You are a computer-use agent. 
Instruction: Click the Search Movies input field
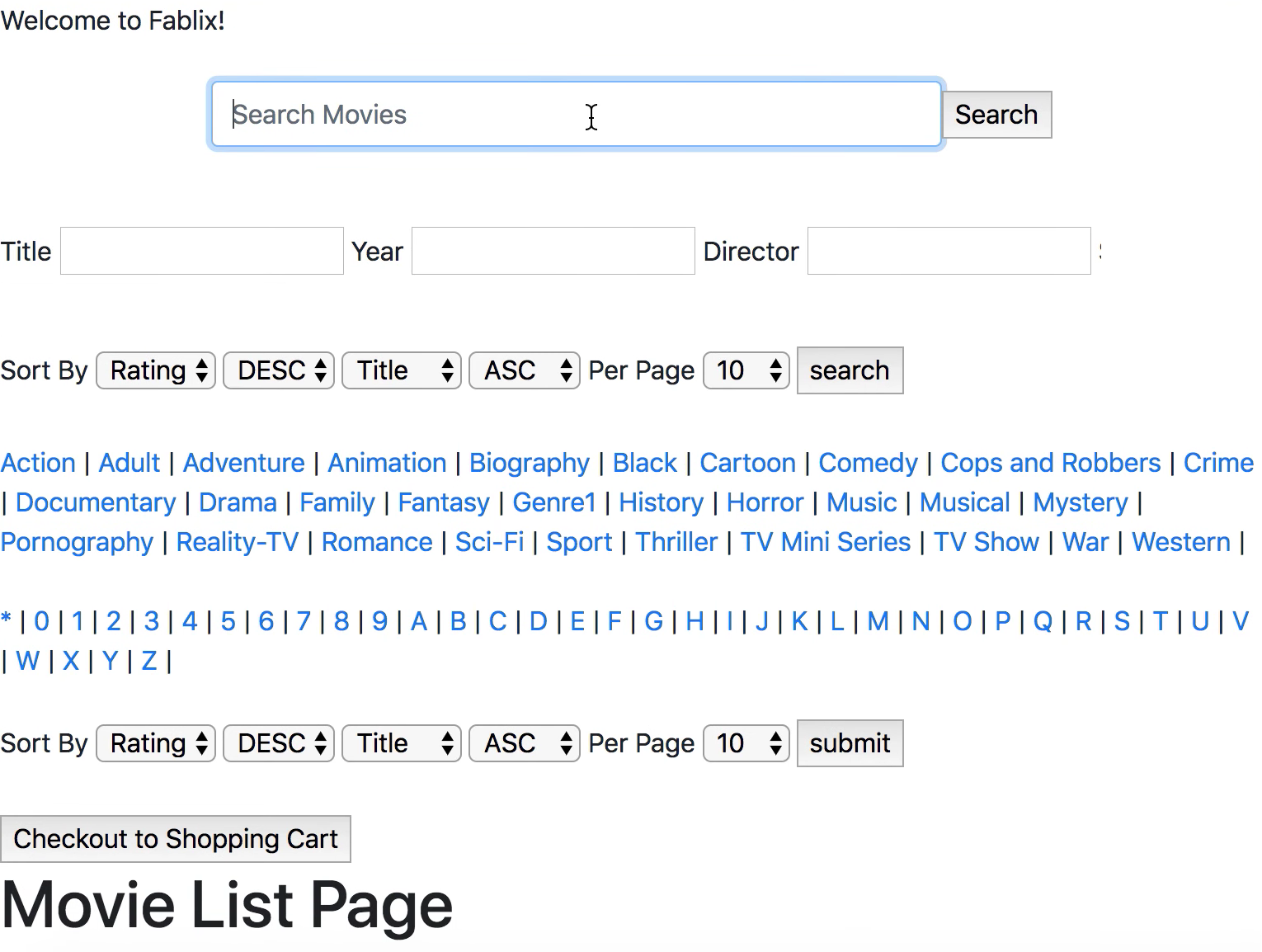[576, 114]
